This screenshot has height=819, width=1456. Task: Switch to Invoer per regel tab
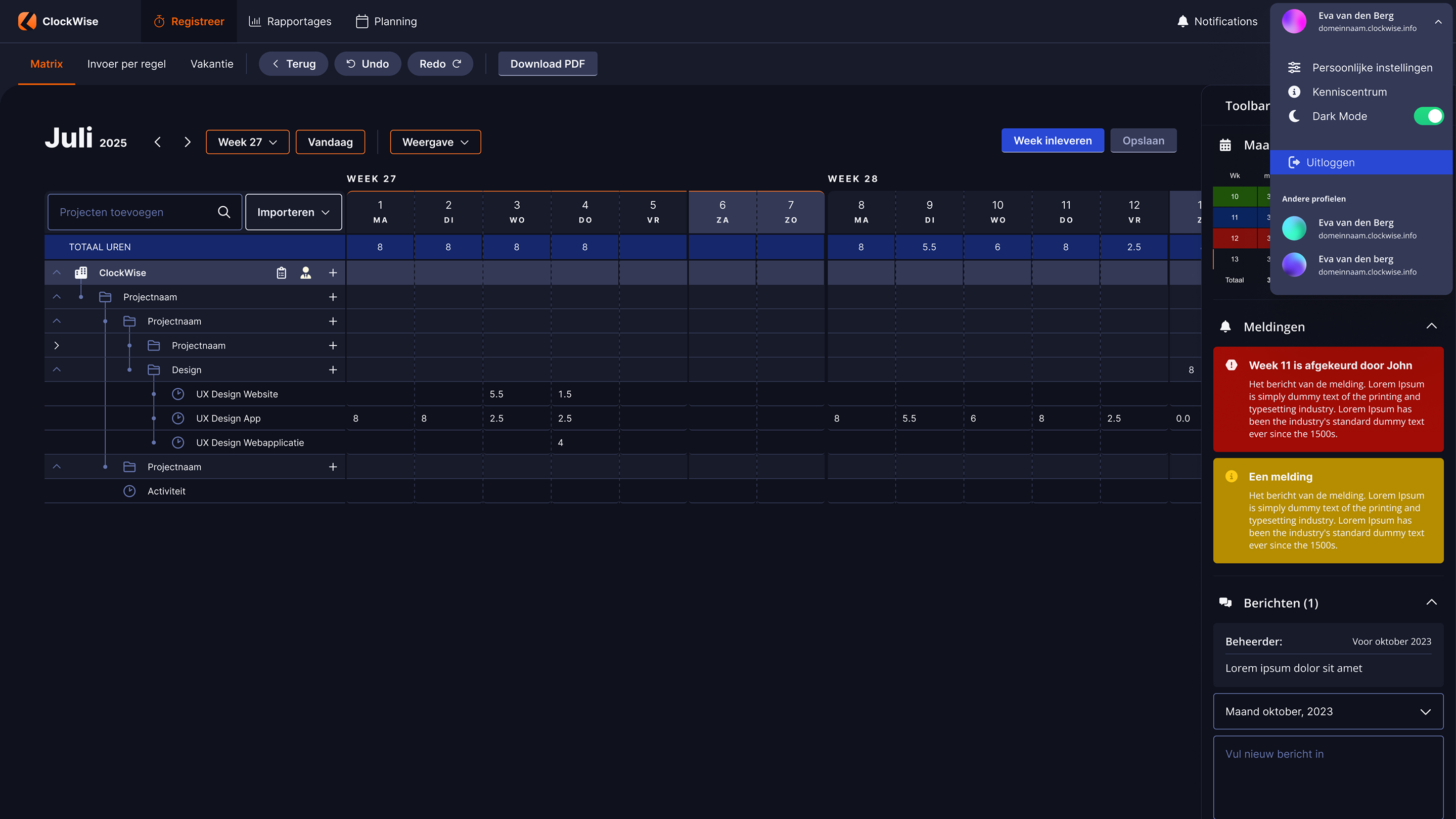(126, 64)
